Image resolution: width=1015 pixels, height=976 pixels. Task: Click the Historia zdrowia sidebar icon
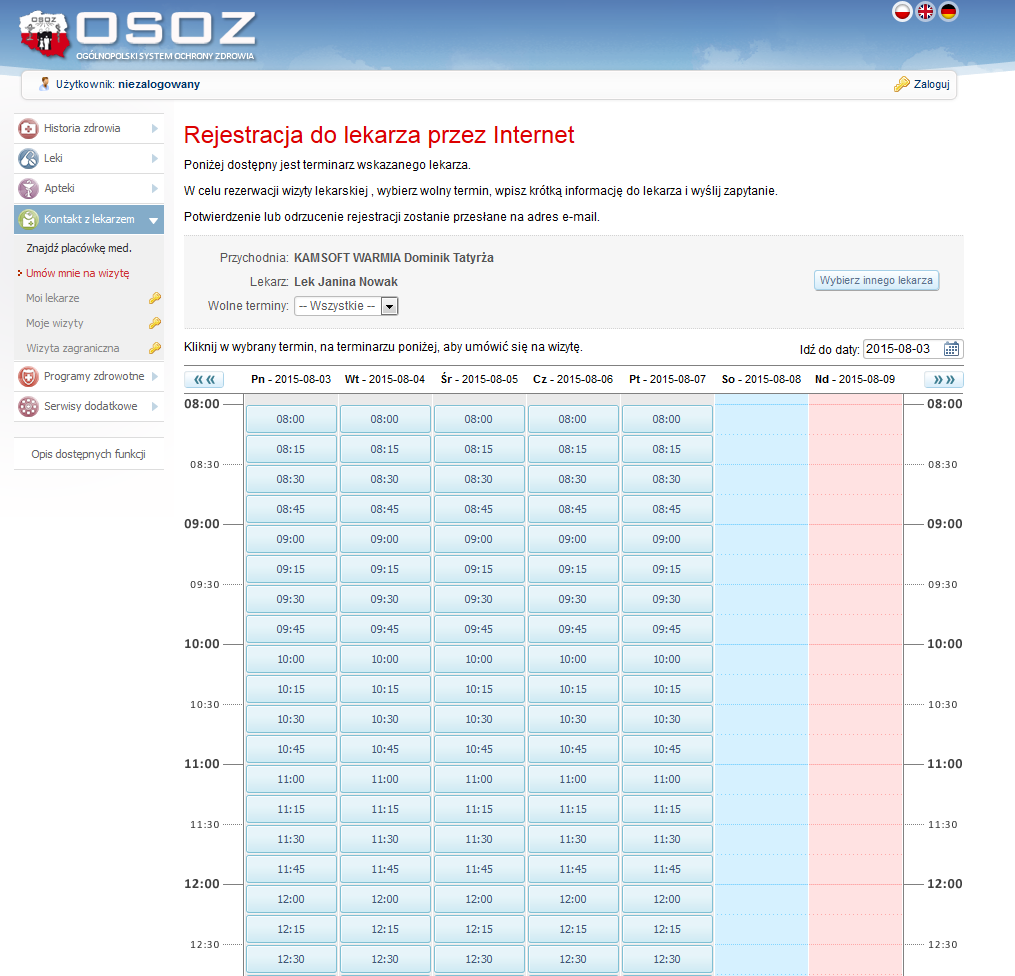29,129
